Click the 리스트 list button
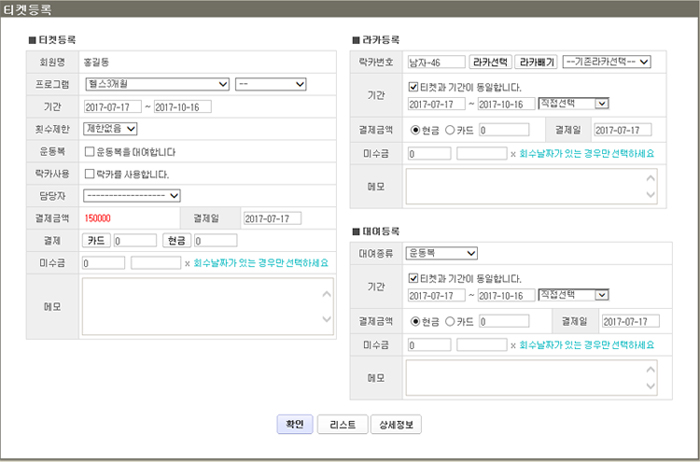The width and height of the screenshot is (700, 462). (342, 424)
